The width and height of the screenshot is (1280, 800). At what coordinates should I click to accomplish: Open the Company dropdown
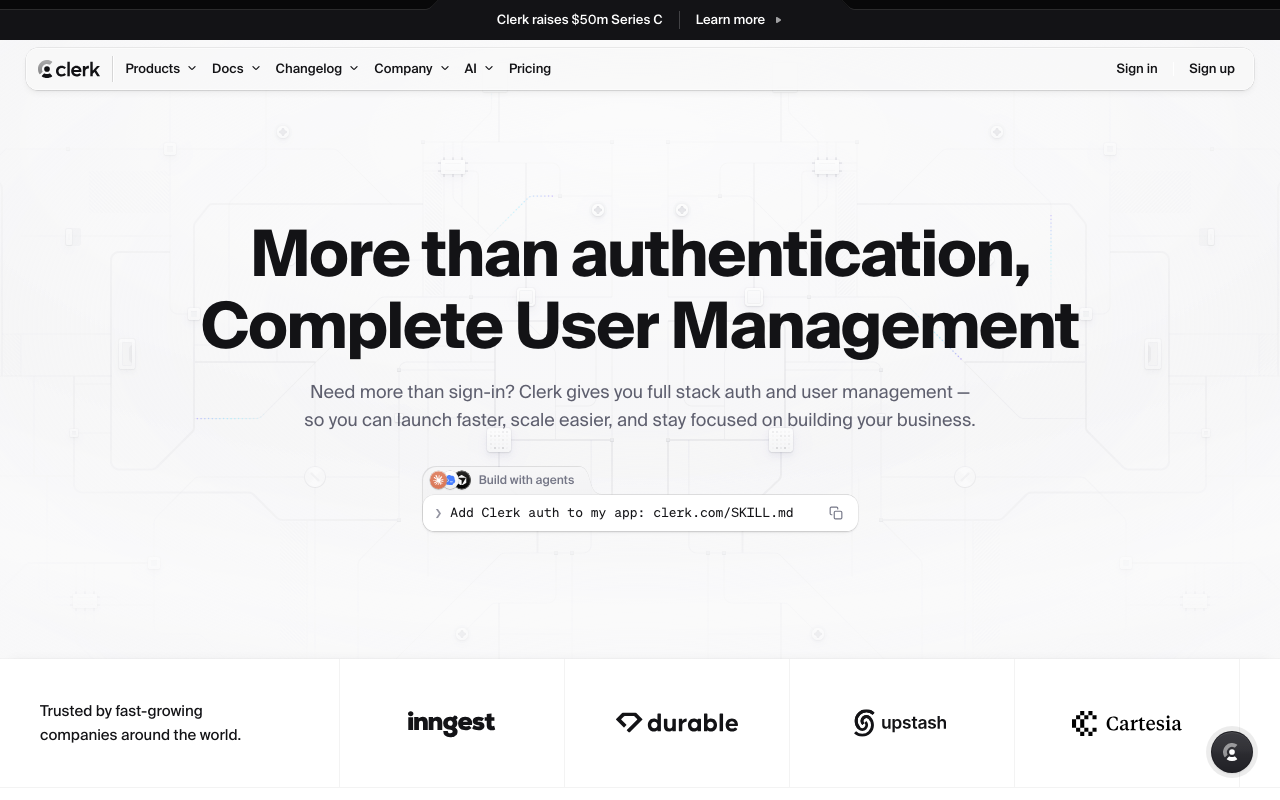(411, 69)
